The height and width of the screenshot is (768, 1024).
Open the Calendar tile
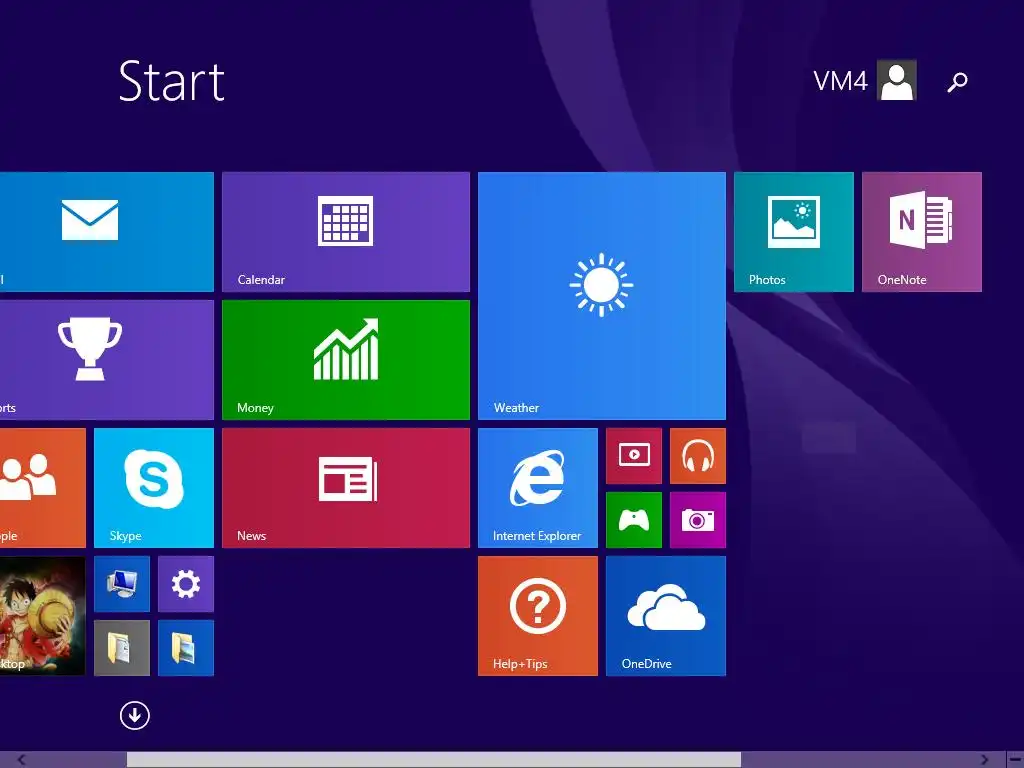coord(345,232)
